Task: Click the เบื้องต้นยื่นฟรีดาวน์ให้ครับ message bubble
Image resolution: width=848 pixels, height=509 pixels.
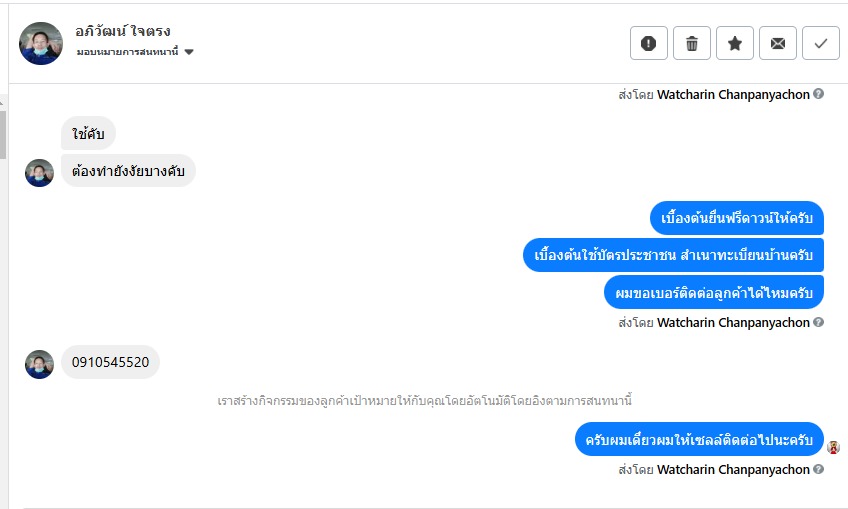Action: click(737, 219)
